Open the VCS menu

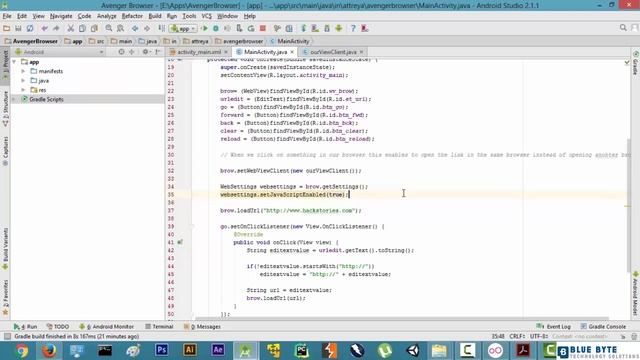click(207, 16)
